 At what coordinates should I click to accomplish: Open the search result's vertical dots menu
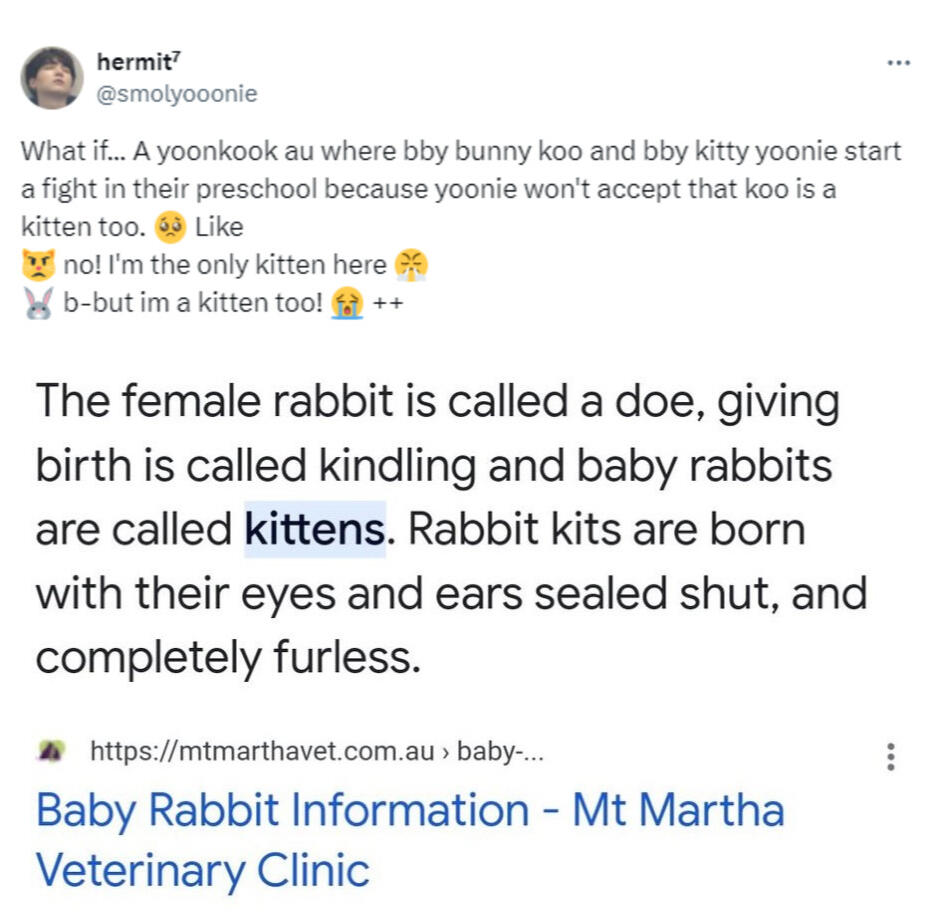(x=890, y=755)
